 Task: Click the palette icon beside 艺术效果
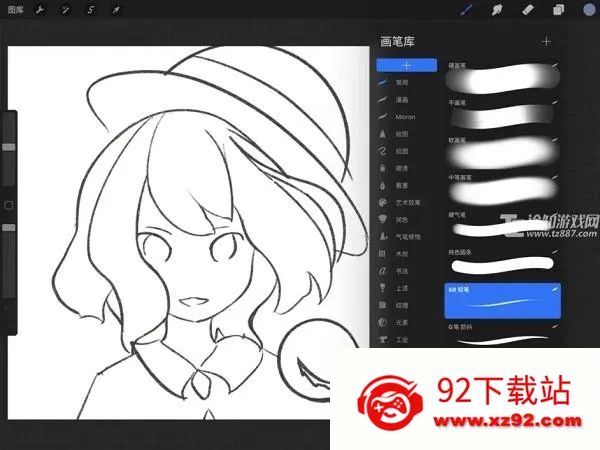point(382,202)
